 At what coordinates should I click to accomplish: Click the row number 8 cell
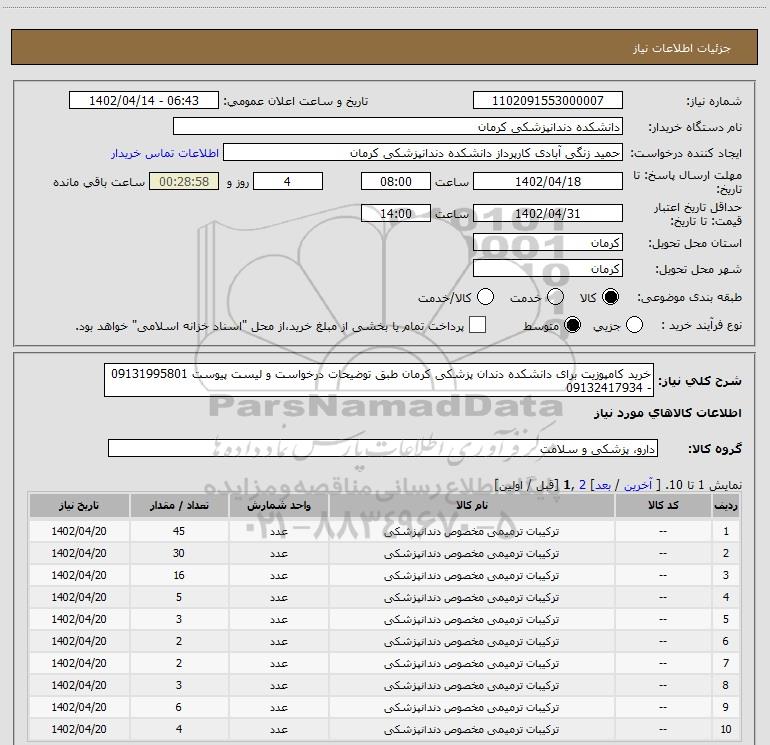pyautogui.click(x=726, y=685)
